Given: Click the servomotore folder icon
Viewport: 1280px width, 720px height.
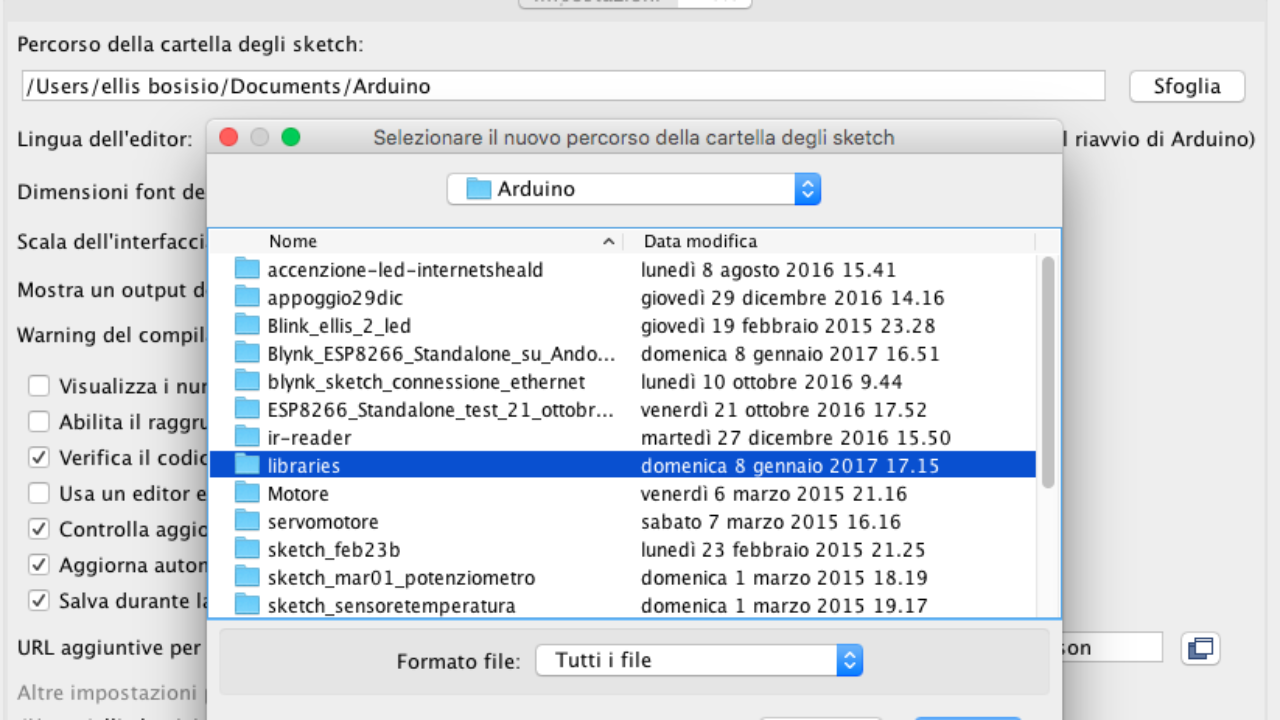Looking at the screenshot, I should [x=246, y=522].
